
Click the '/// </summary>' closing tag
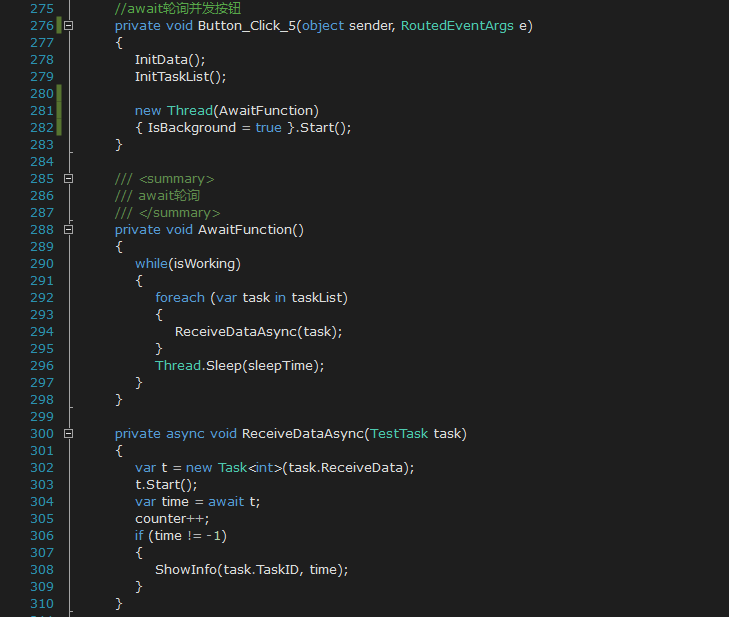(x=167, y=213)
